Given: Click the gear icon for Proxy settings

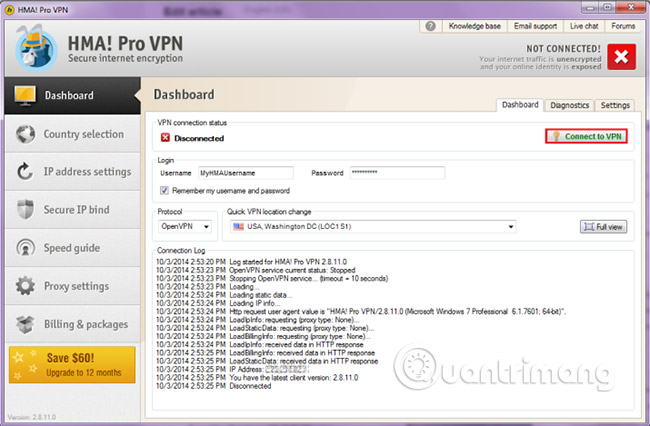Looking at the screenshot, I should coord(25,286).
